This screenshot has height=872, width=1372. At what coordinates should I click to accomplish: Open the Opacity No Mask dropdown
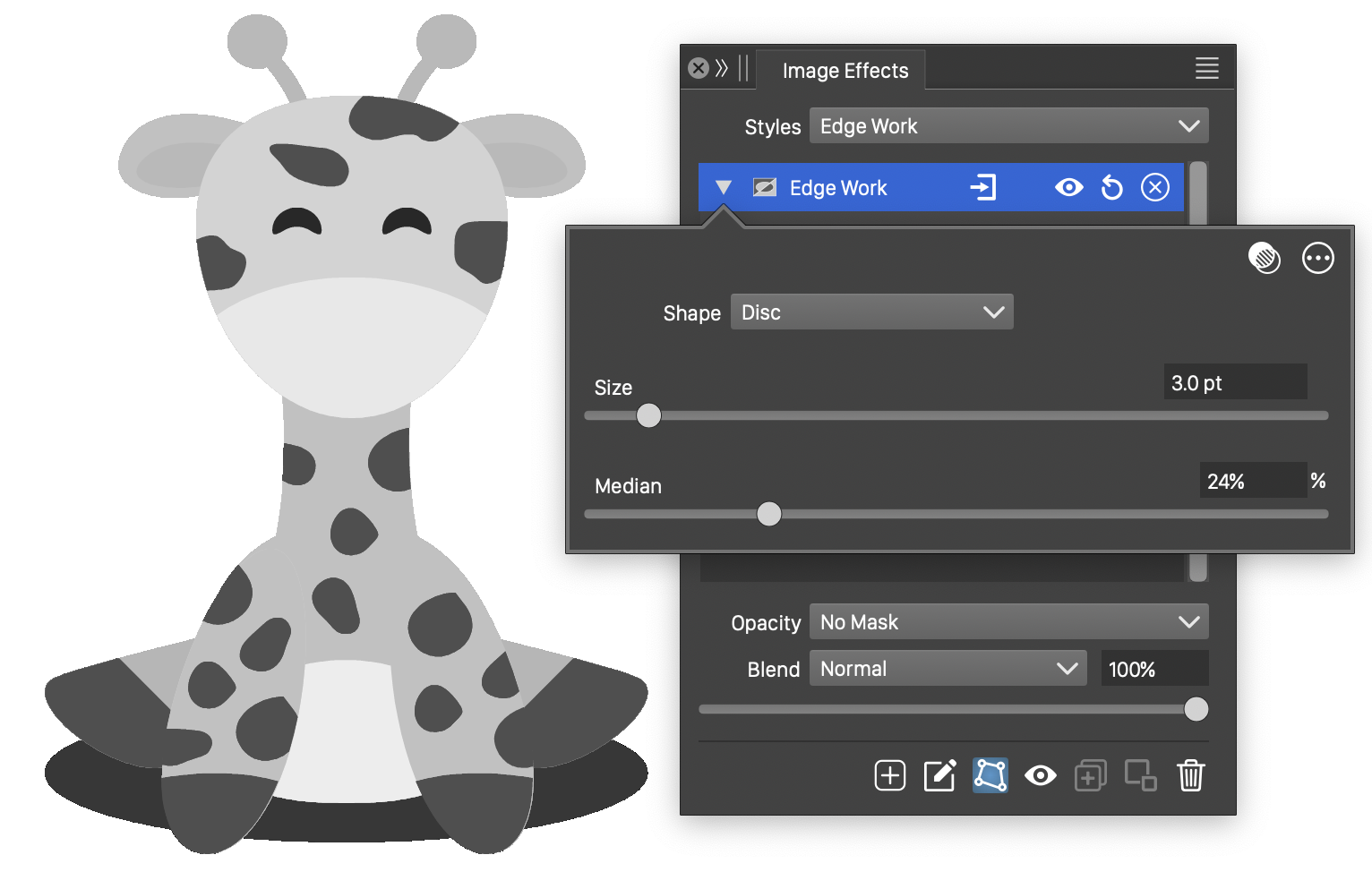click(x=1008, y=622)
